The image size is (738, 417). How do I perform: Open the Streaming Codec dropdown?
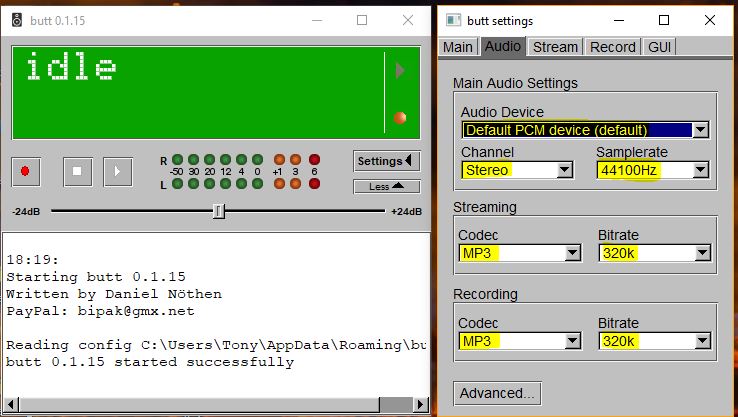coord(520,253)
